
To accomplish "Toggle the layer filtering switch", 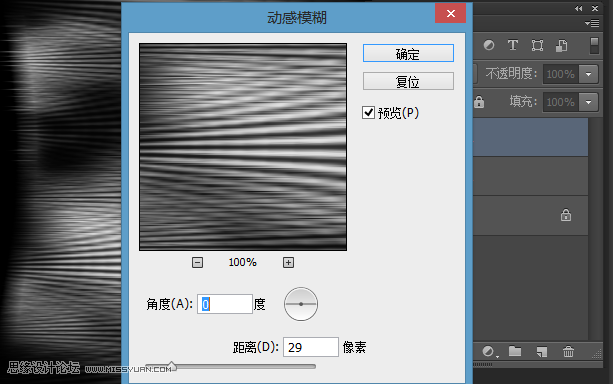I will (594, 45).
